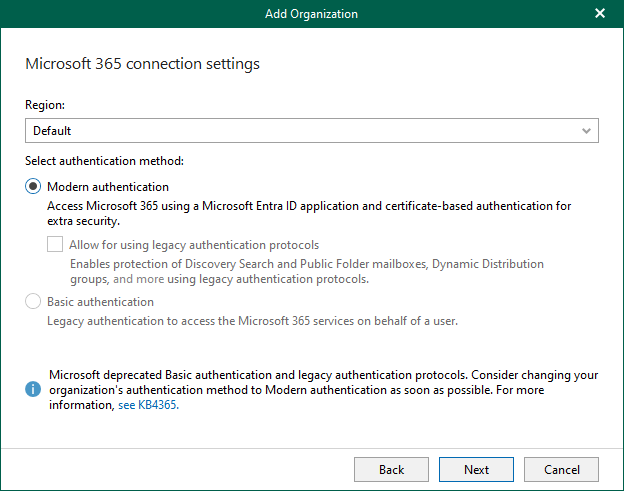Screen dimensions: 624x491
Task: Click the Region: label
Action: click(x=45, y=104)
